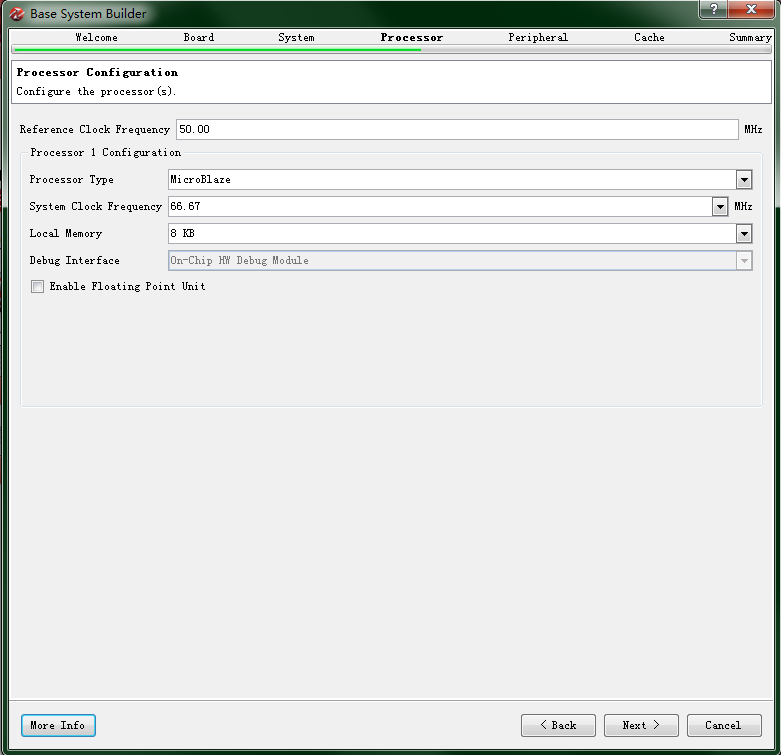The width and height of the screenshot is (781, 755).
Task: Go to the Welcome step tab
Action: click(x=96, y=37)
